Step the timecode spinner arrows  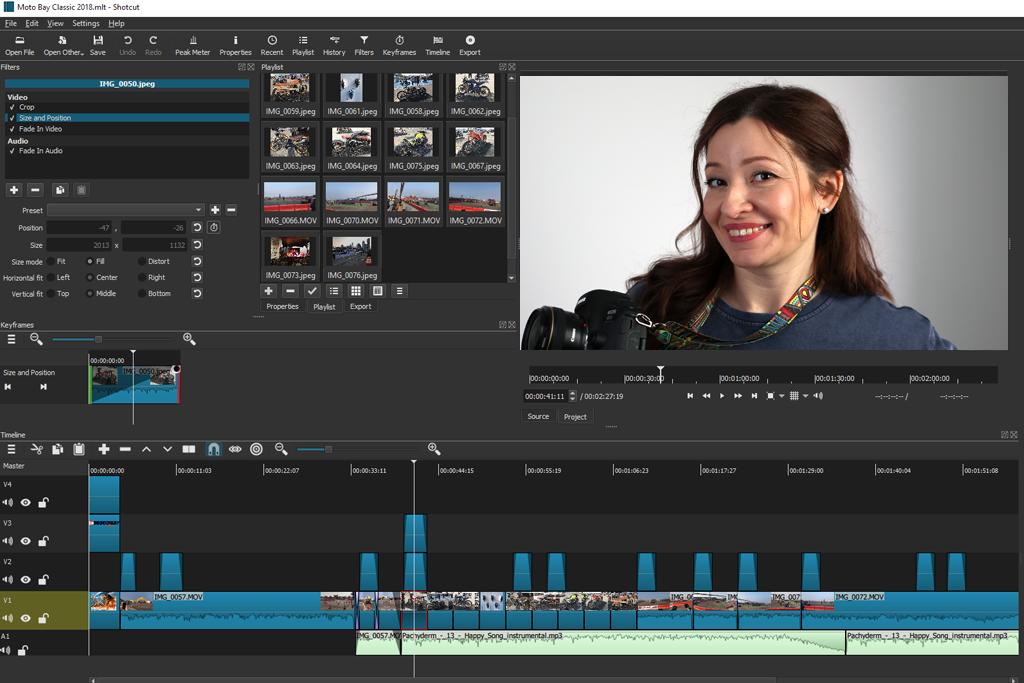[x=573, y=396]
